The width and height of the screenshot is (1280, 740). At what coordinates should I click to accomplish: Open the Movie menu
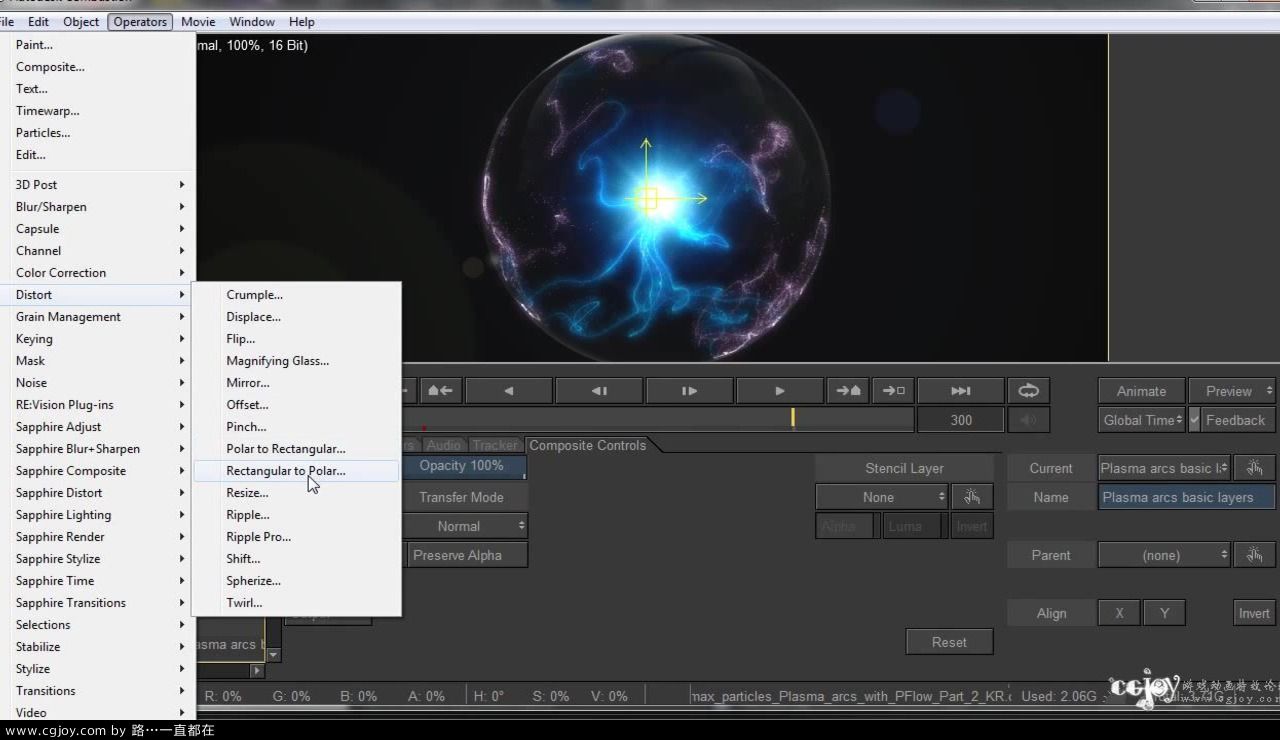[198, 21]
